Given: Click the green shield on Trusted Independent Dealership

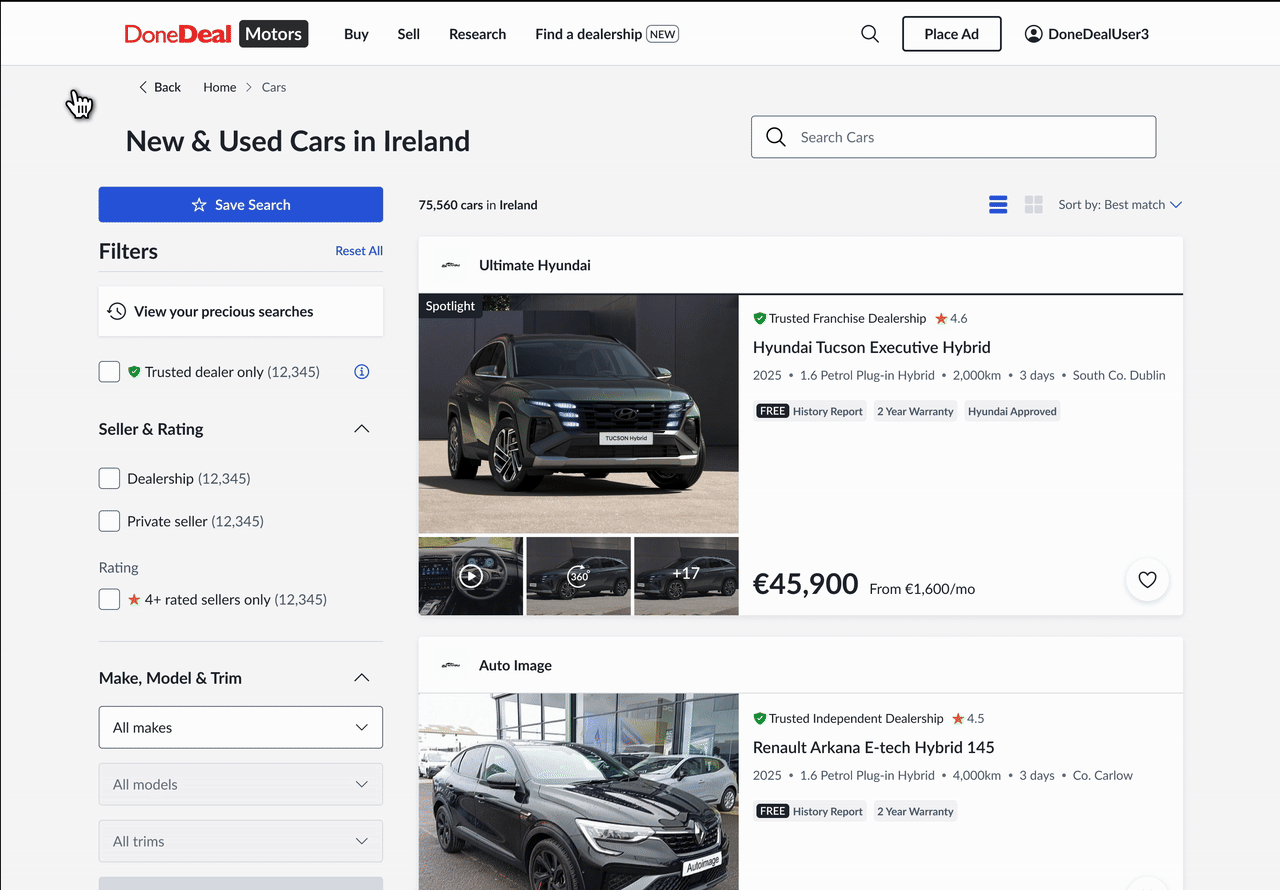Looking at the screenshot, I should tap(760, 718).
